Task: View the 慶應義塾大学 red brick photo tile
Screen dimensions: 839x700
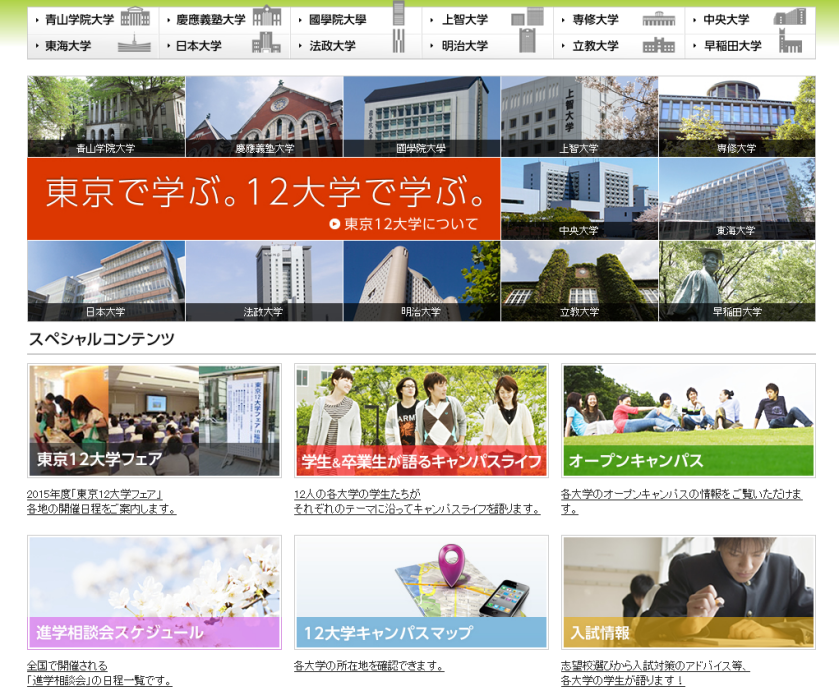Action: (264, 116)
